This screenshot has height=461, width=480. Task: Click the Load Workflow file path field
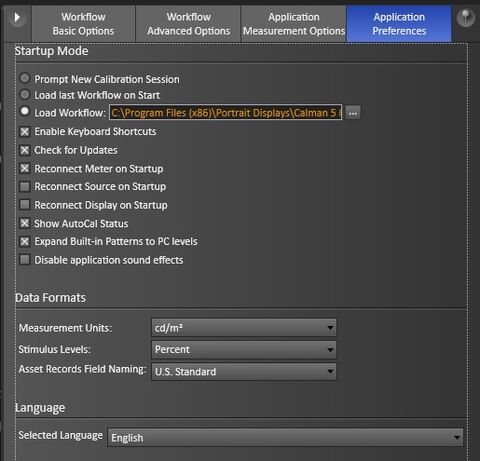point(226,113)
